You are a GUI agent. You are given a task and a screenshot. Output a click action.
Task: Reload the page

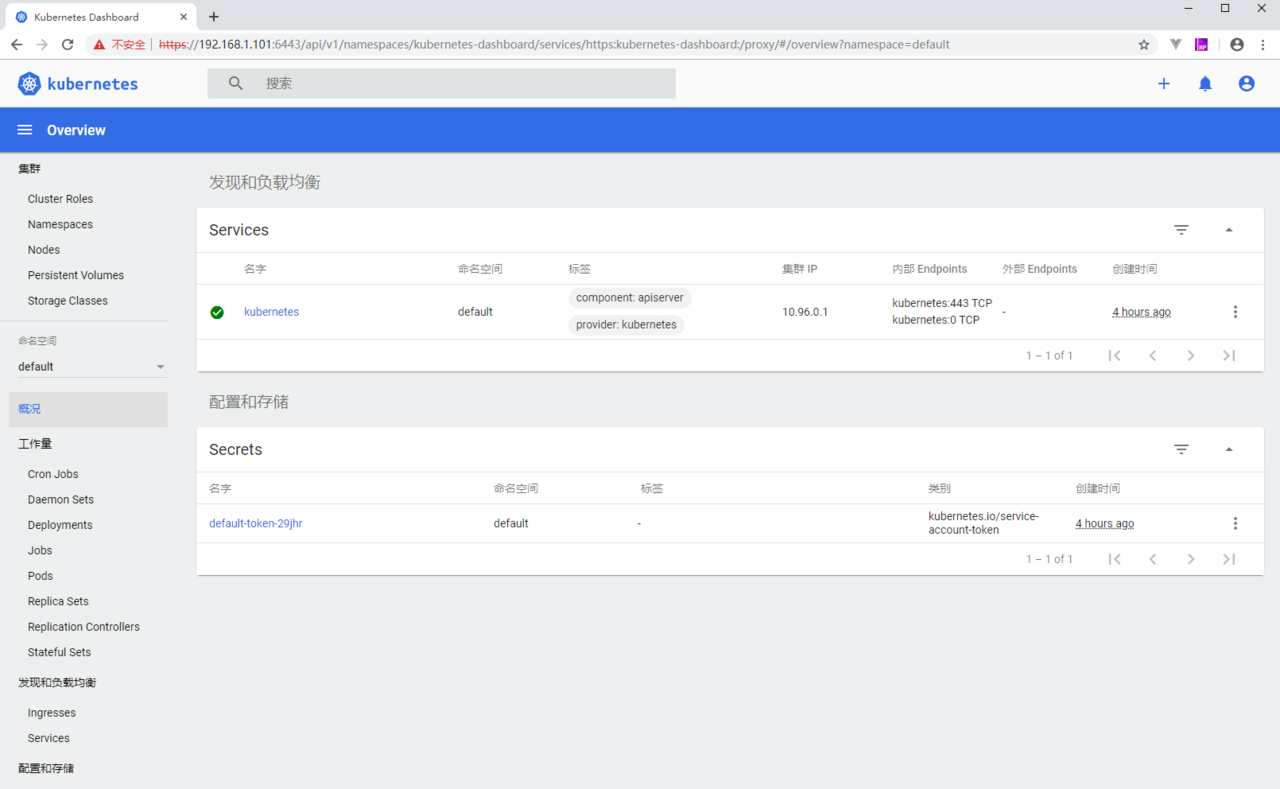coord(68,45)
